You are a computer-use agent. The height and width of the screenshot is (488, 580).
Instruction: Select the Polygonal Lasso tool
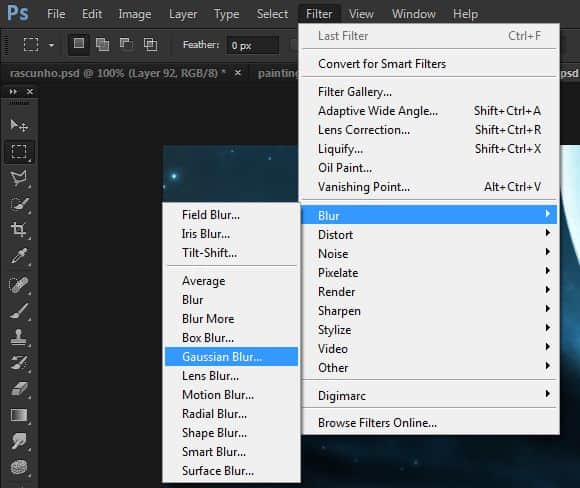click(x=18, y=178)
